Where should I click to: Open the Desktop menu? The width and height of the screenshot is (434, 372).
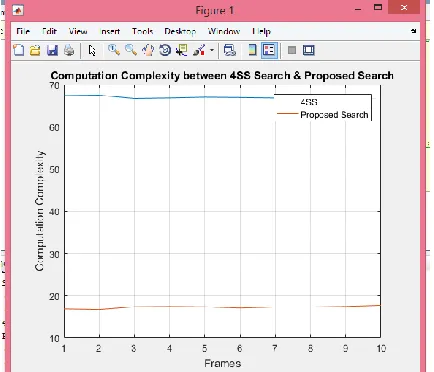tap(180, 31)
